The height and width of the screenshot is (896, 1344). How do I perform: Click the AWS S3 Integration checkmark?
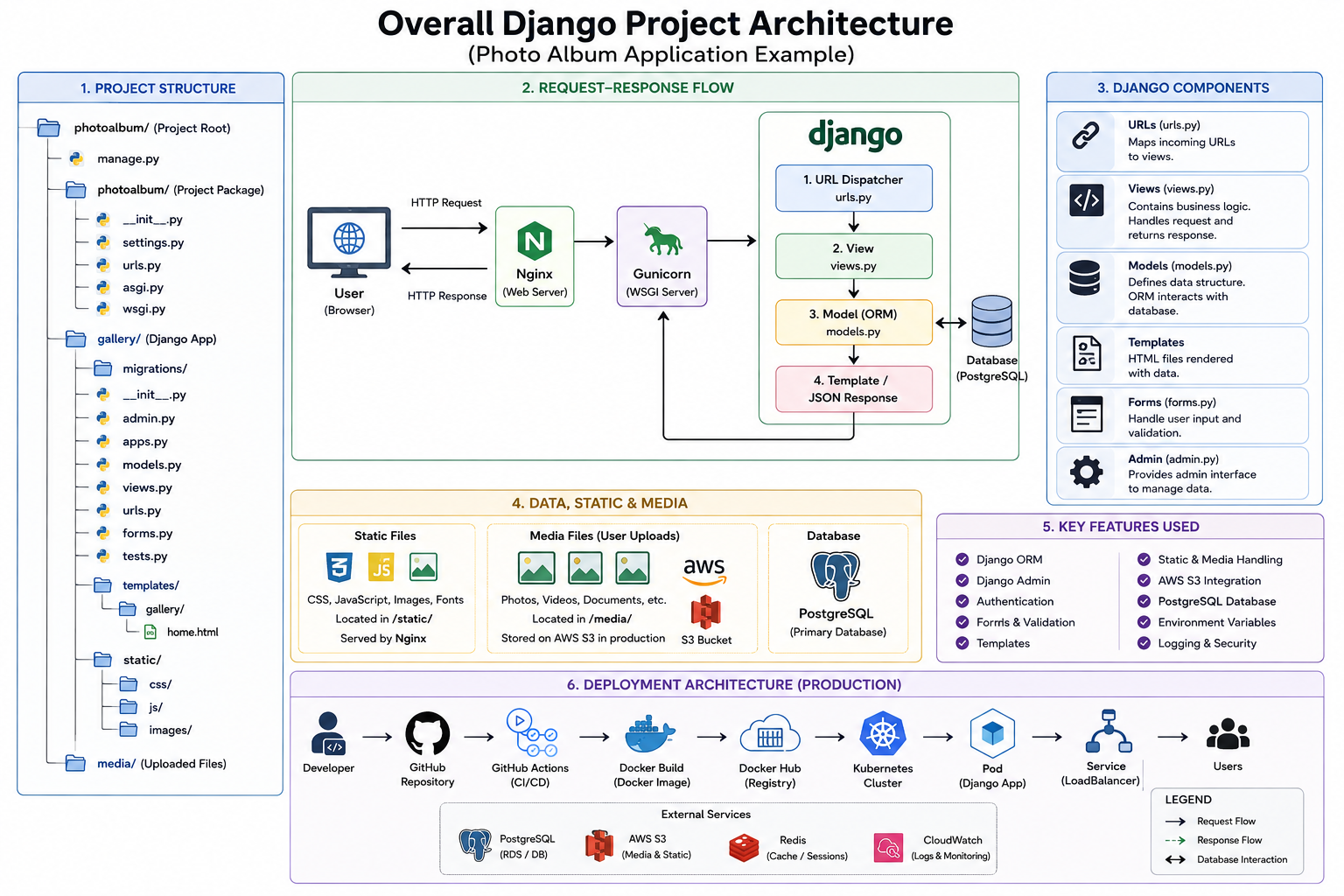tap(1144, 580)
